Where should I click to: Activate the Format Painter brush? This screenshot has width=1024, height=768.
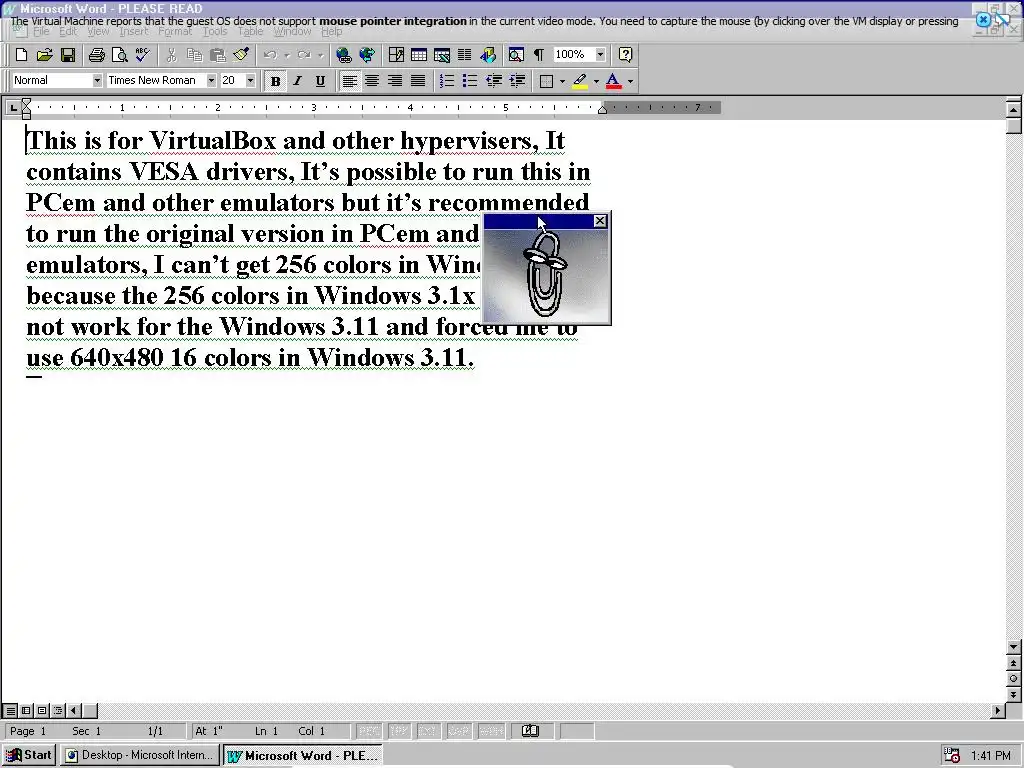click(241, 55)
